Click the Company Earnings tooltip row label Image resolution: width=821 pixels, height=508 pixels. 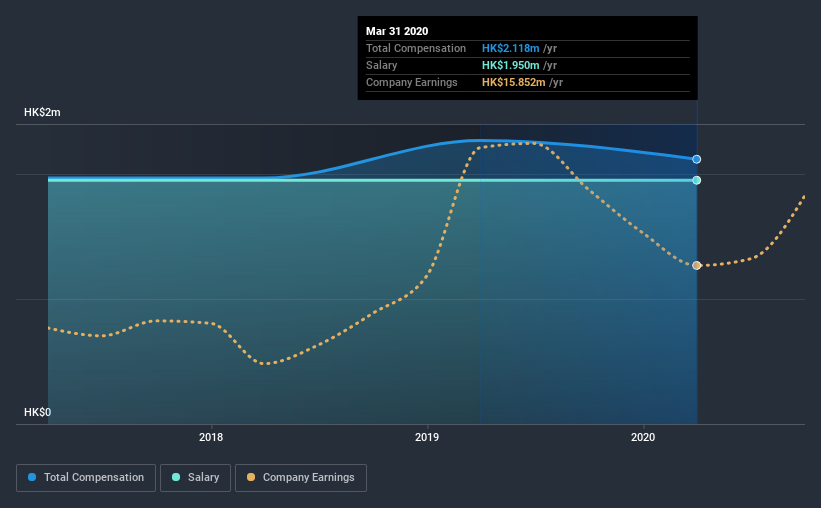(412, 82)
